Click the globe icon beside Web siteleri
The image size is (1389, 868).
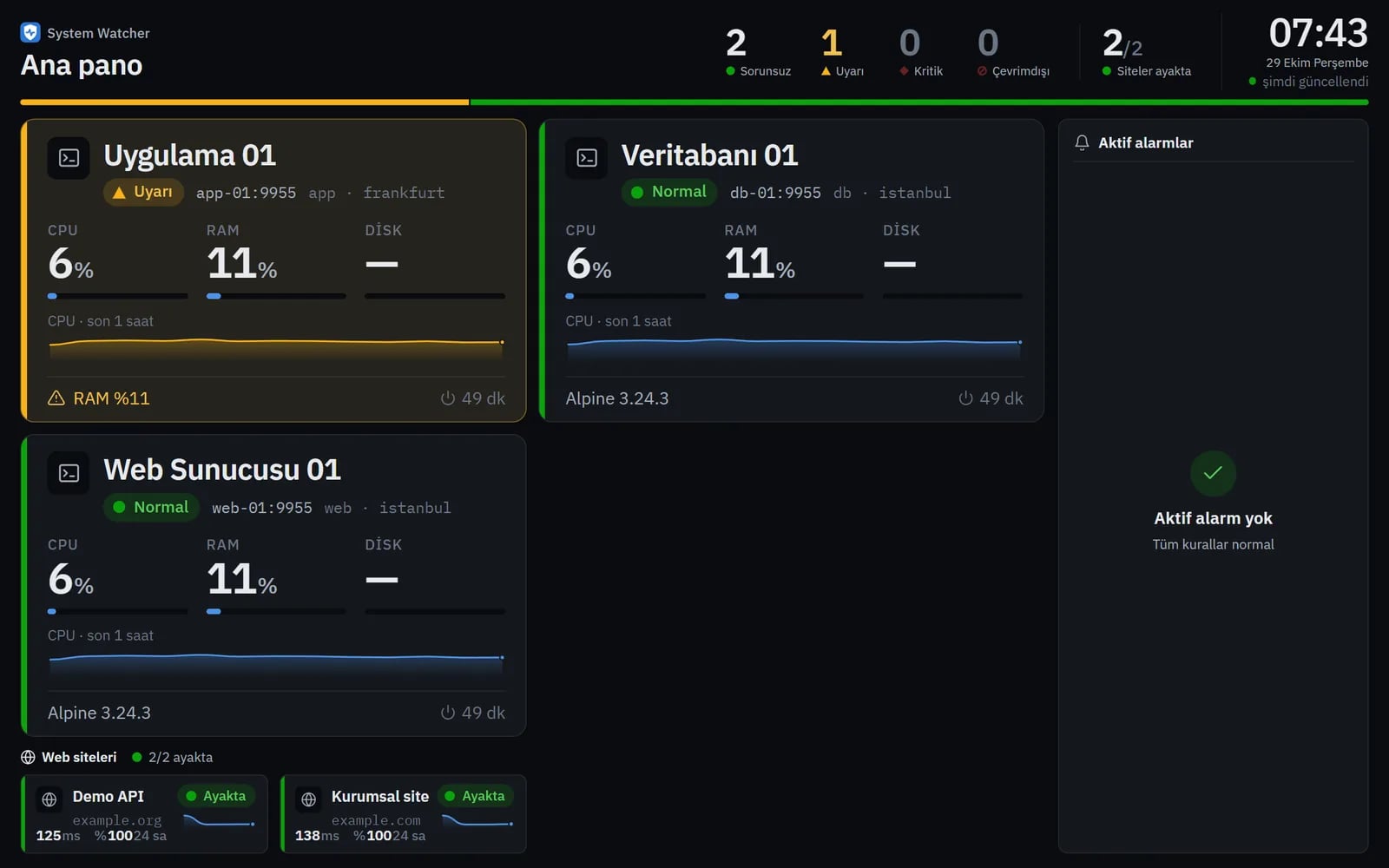coord(28,757)
